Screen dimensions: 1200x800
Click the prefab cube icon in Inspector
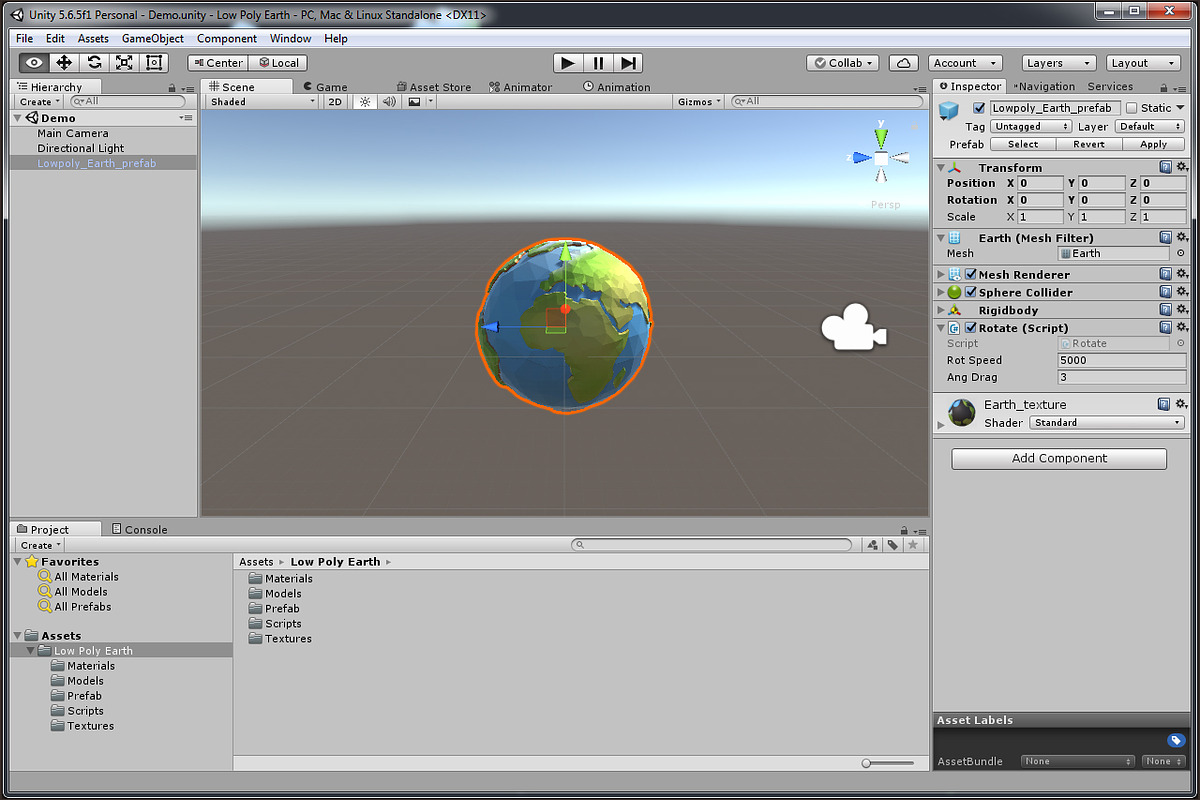(948, 110)
